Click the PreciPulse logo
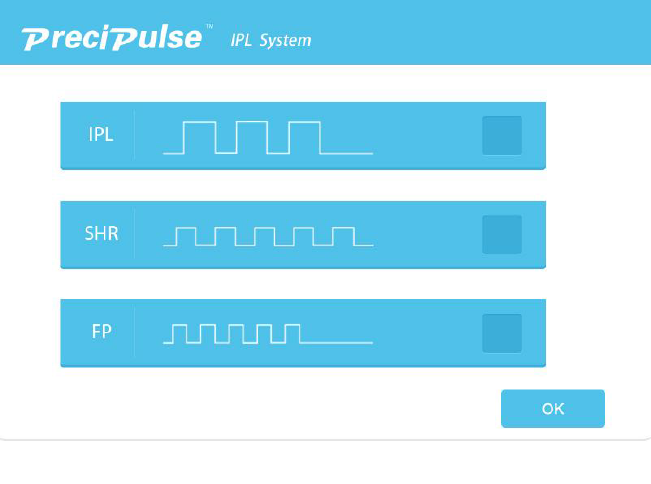The height and width of the screenshot is (484, 651). coord(112,37)
